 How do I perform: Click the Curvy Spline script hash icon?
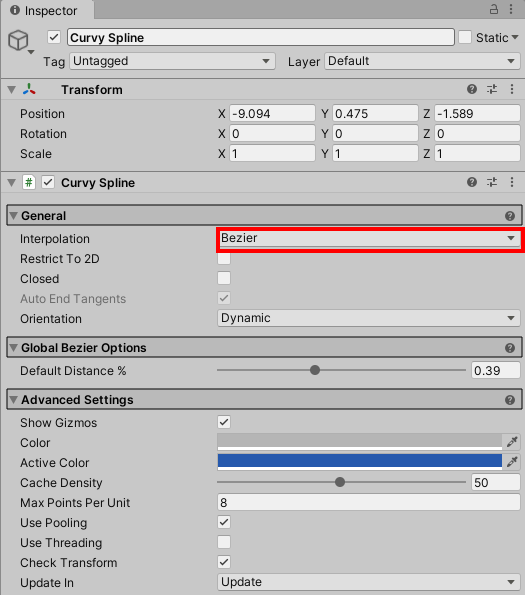pyautogui.click(x=29, y=182)
